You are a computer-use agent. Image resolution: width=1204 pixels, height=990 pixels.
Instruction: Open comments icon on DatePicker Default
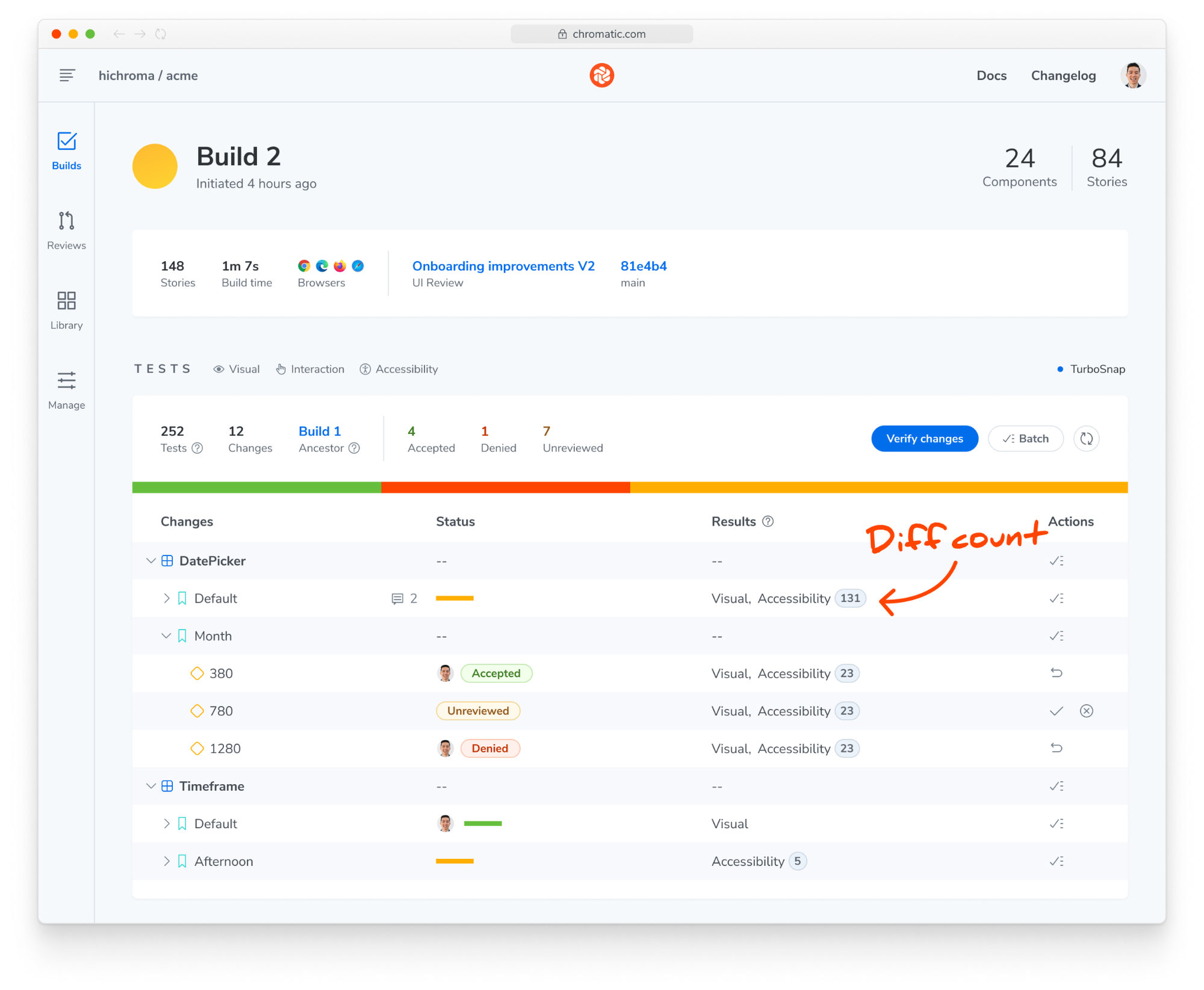point(397,598)
